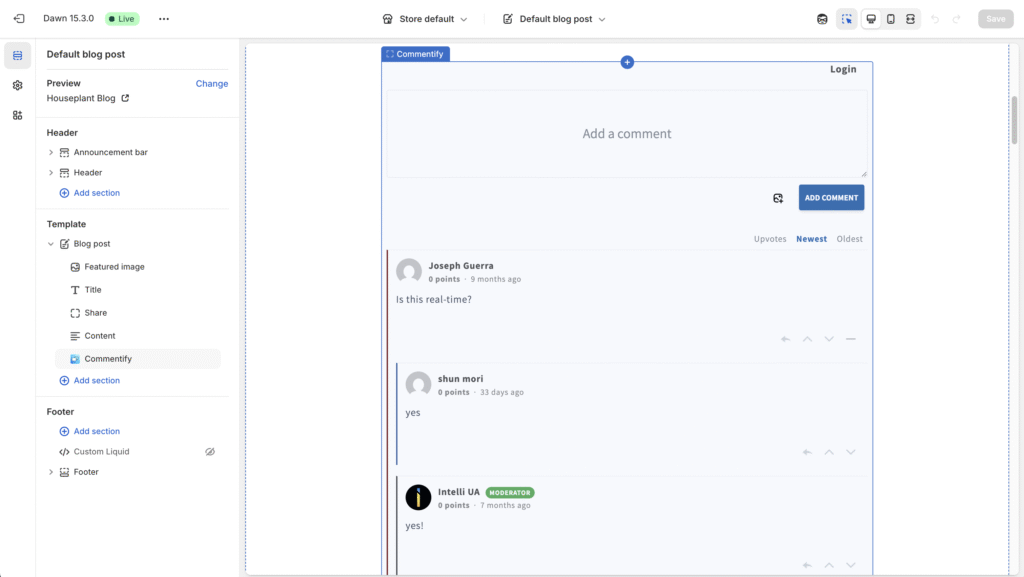The width and height of the screenshot is (1024, 577).
Task: Click the Joseph Guerra username
Action: (461, 266)
